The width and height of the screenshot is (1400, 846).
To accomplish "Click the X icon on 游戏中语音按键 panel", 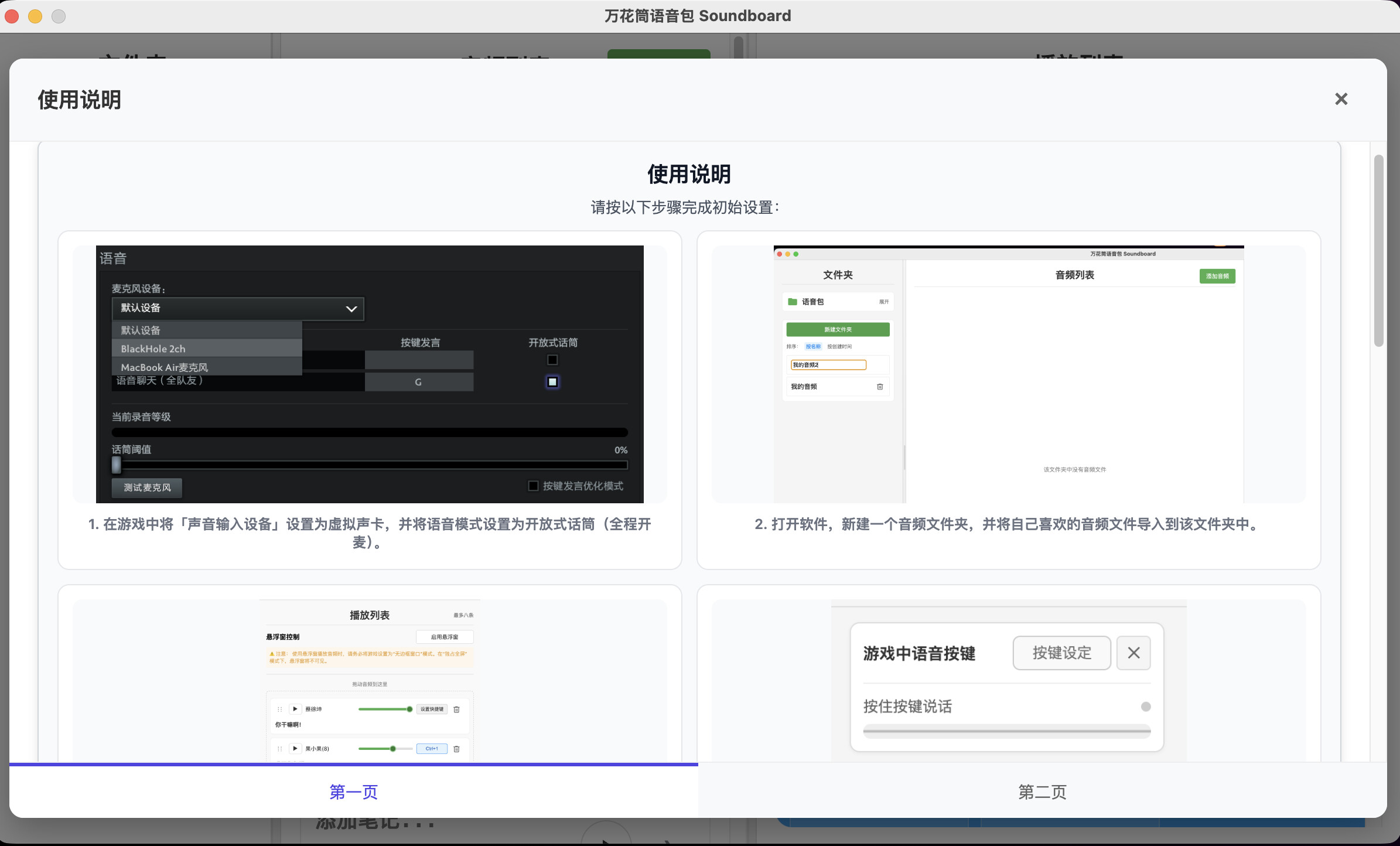I will pos(1133,652).
